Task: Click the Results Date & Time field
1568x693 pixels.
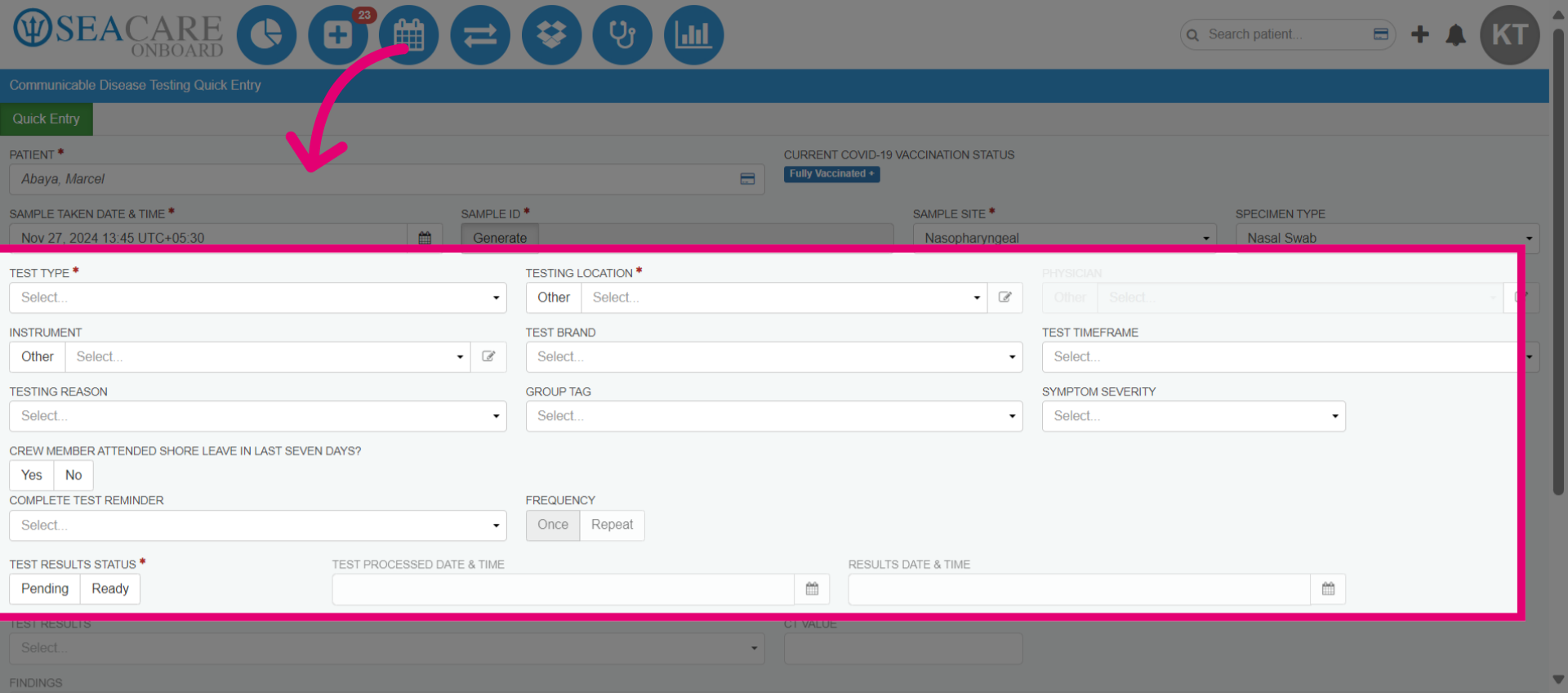Action: 1080,589
